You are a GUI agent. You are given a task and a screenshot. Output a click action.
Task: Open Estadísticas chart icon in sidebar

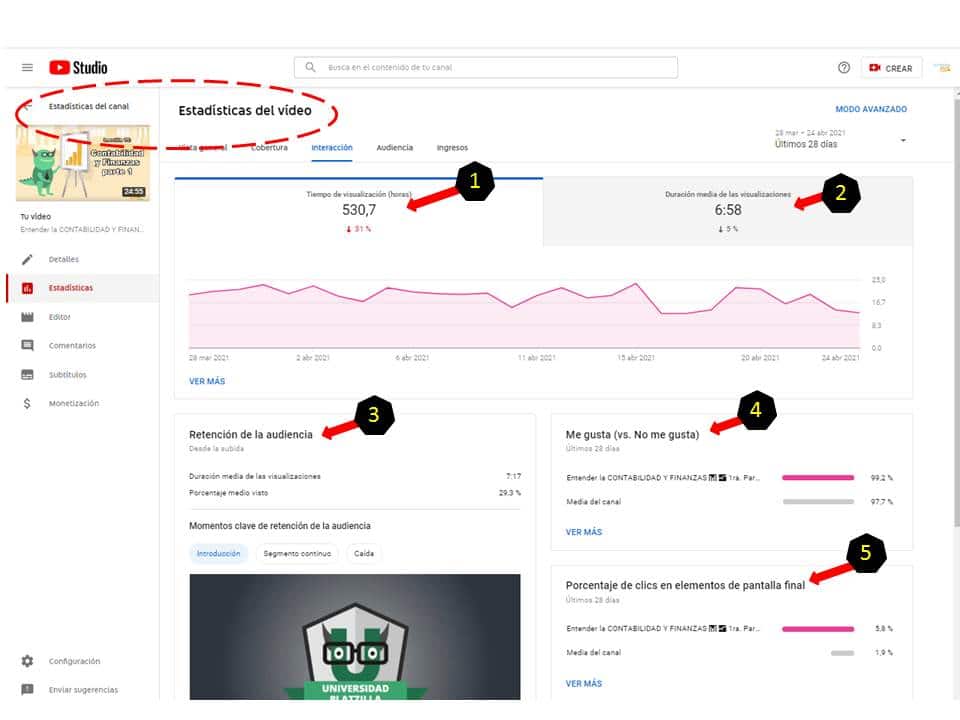tap(27, 288)
